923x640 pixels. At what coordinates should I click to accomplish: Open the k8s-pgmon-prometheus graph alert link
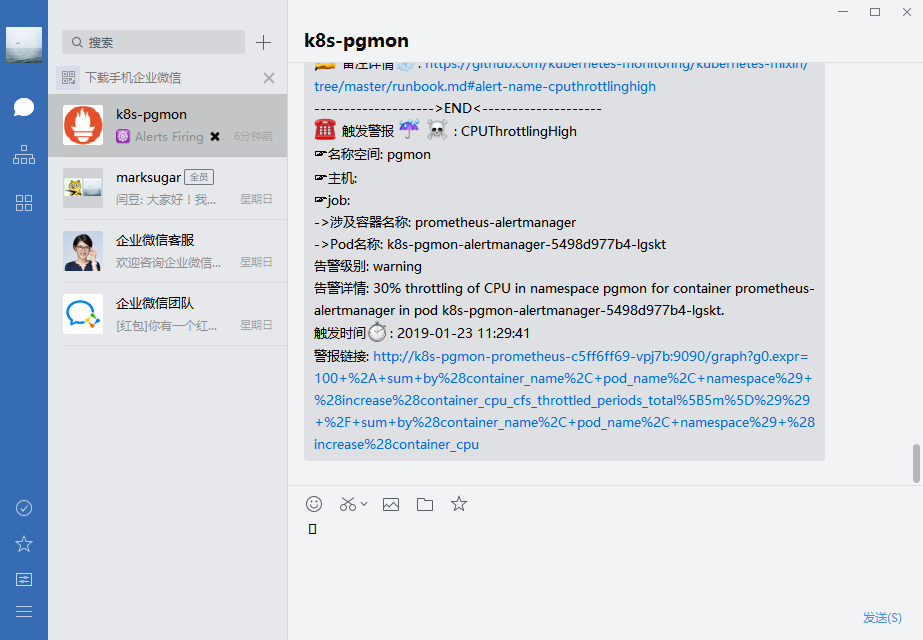(565, 400)
